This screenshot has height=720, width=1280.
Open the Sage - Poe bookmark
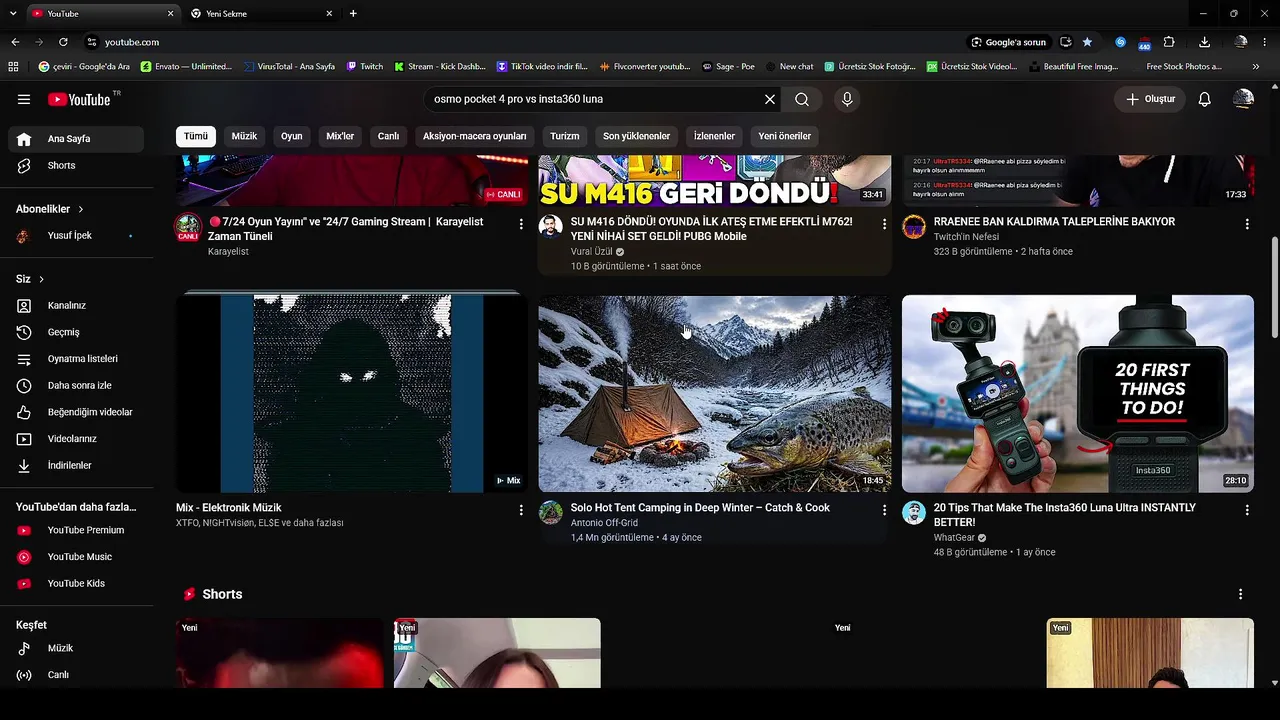click(x=727, y=67)
